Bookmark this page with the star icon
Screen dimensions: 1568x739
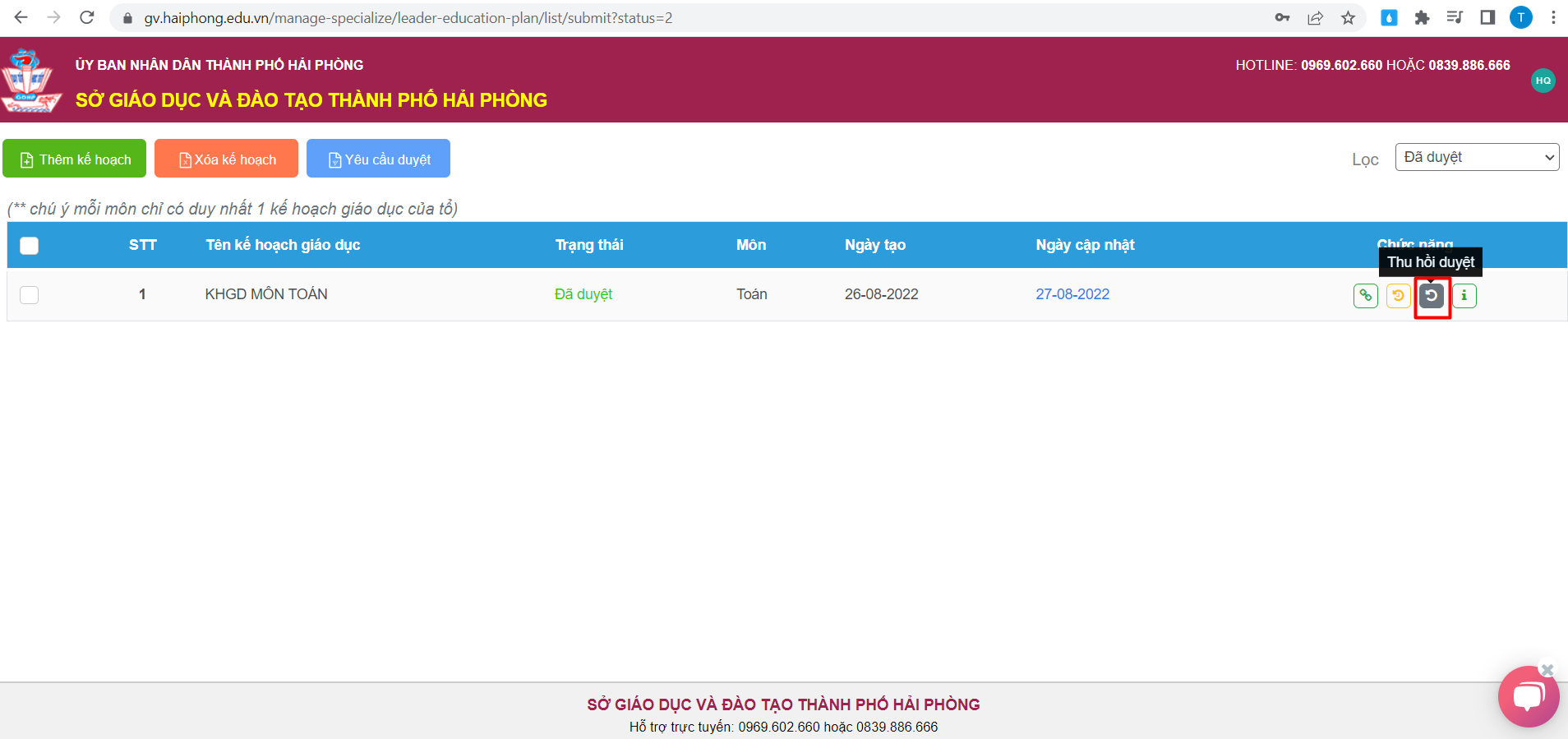click(x=1348, y=18)
